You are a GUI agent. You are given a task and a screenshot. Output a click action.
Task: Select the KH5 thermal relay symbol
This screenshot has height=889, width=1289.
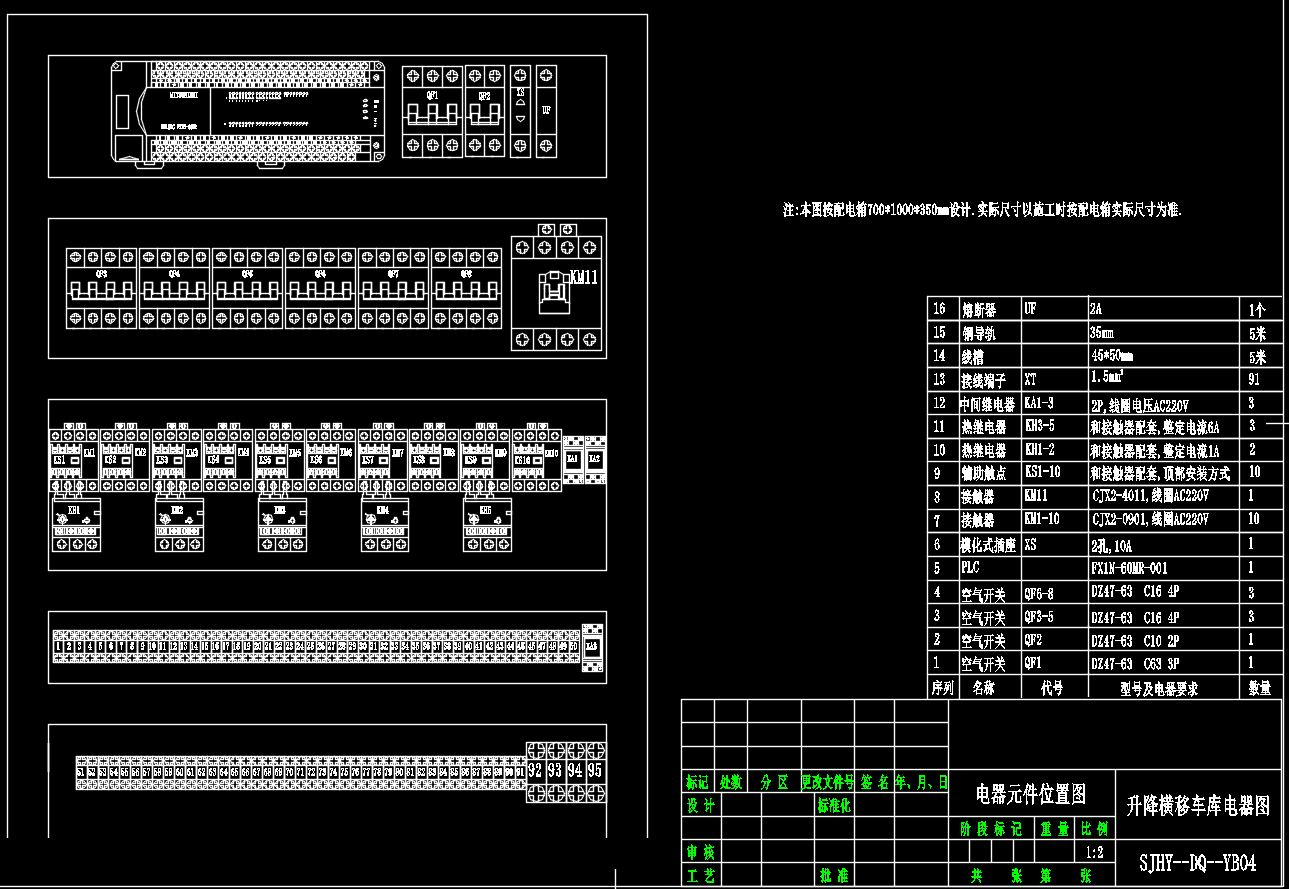coord(487,524)
